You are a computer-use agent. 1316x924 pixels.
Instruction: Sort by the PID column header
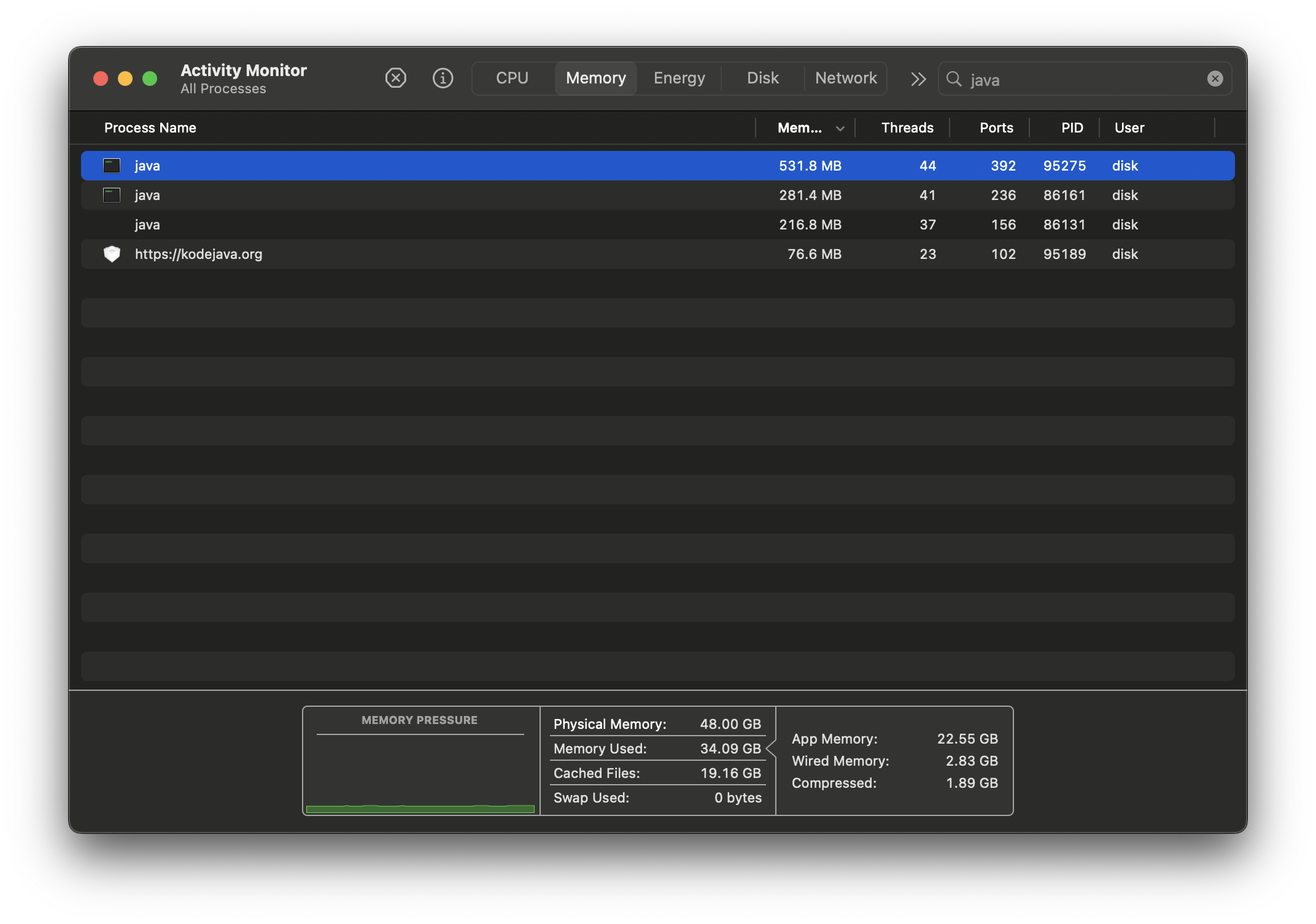1072,128
